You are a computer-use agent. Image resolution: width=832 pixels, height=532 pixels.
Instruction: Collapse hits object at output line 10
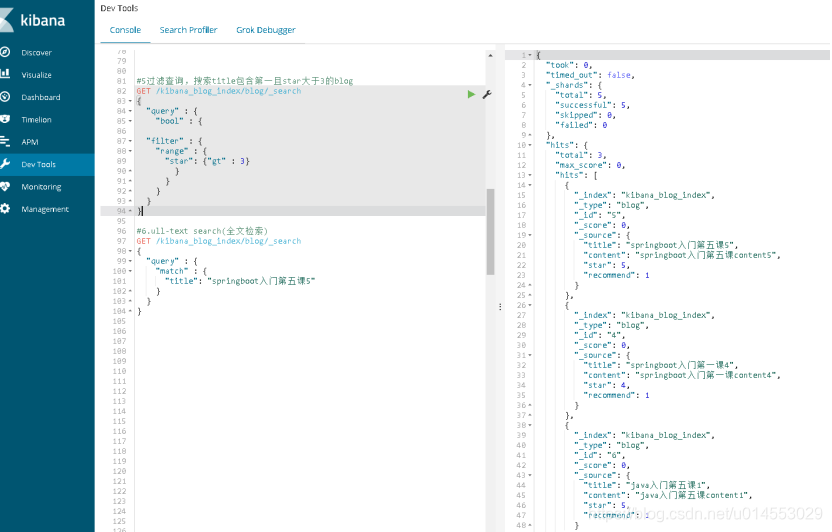click(x=530, y=145)
